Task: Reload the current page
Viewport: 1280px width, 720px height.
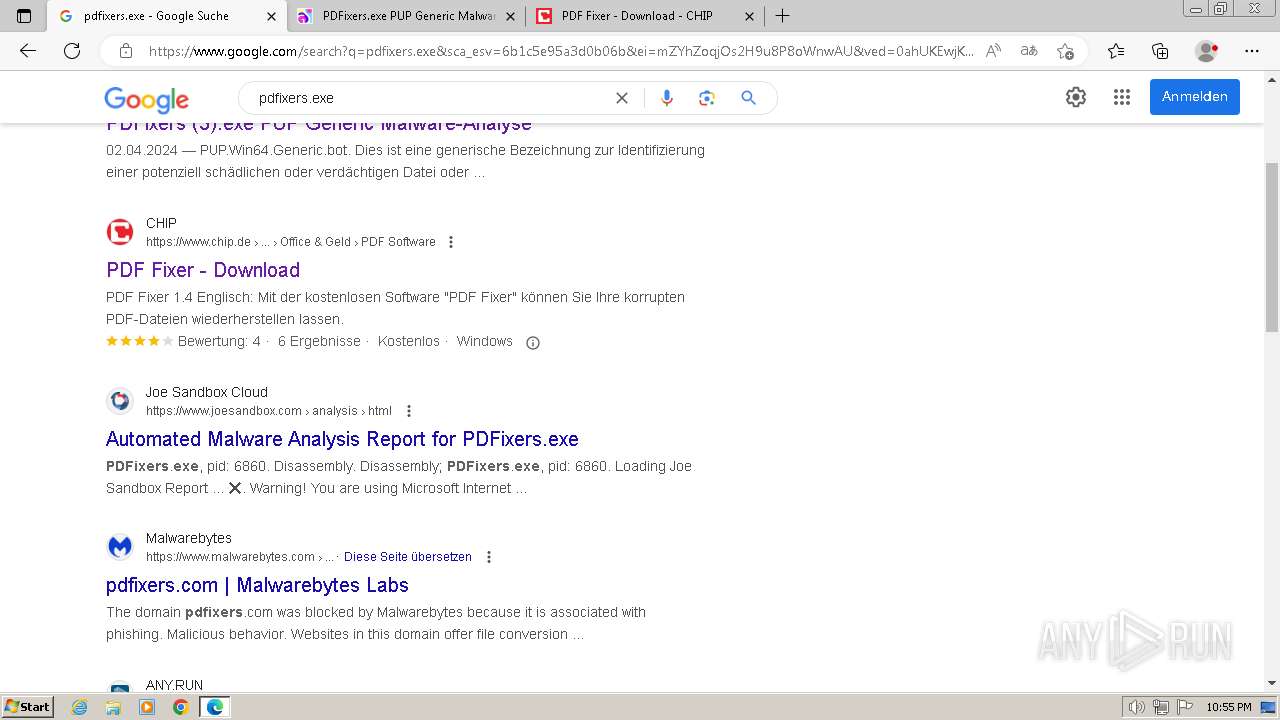Action: [x=72, y=51]
